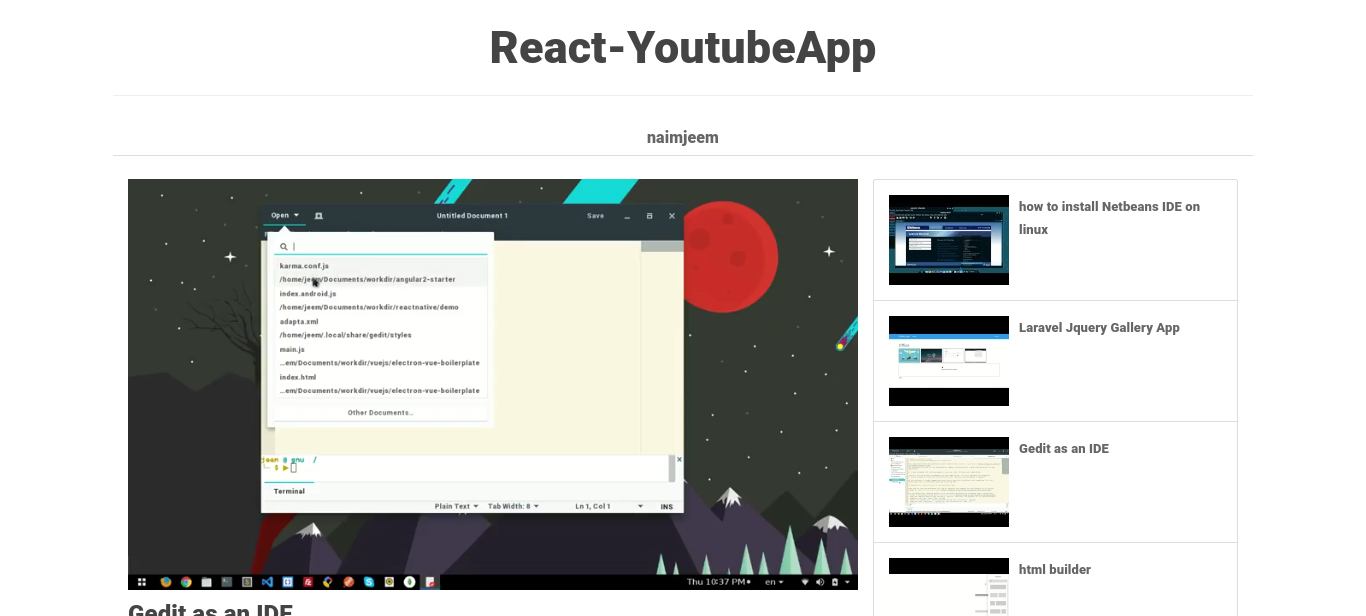Select the Terminal tab in gedit's bottom panel

point(289,491)
